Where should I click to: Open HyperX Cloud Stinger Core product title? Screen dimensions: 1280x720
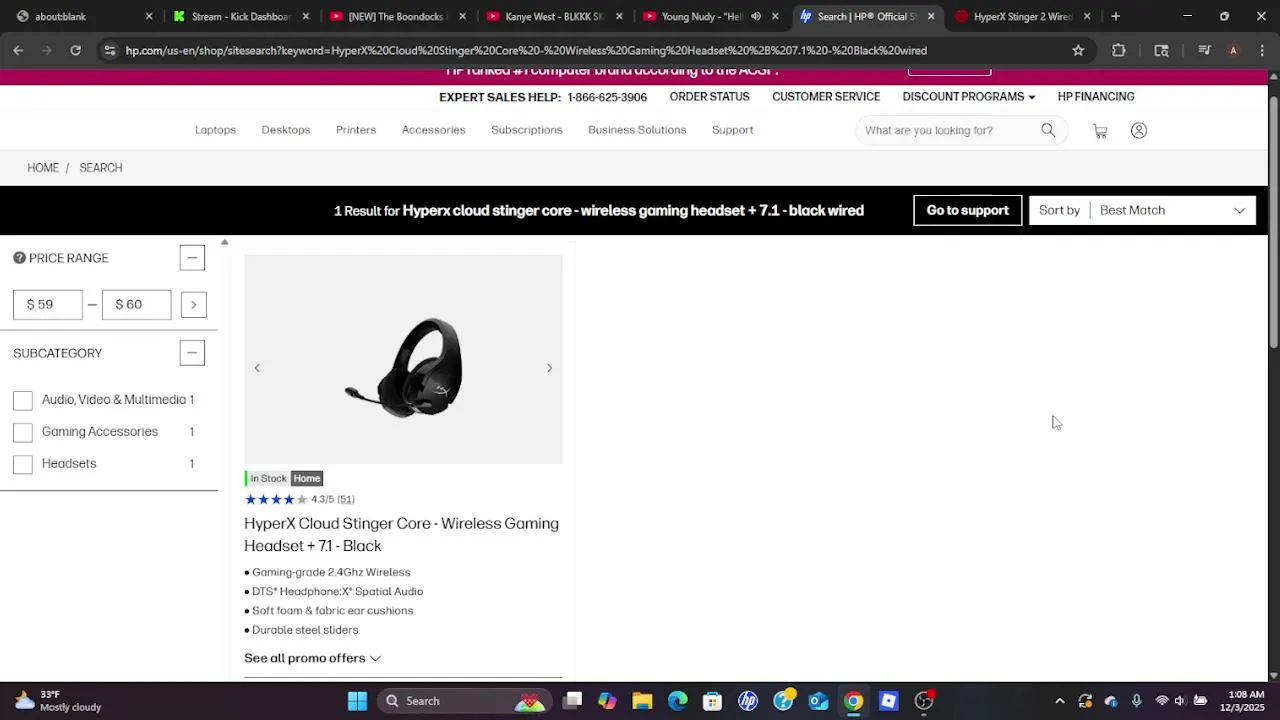click(401, 534)
